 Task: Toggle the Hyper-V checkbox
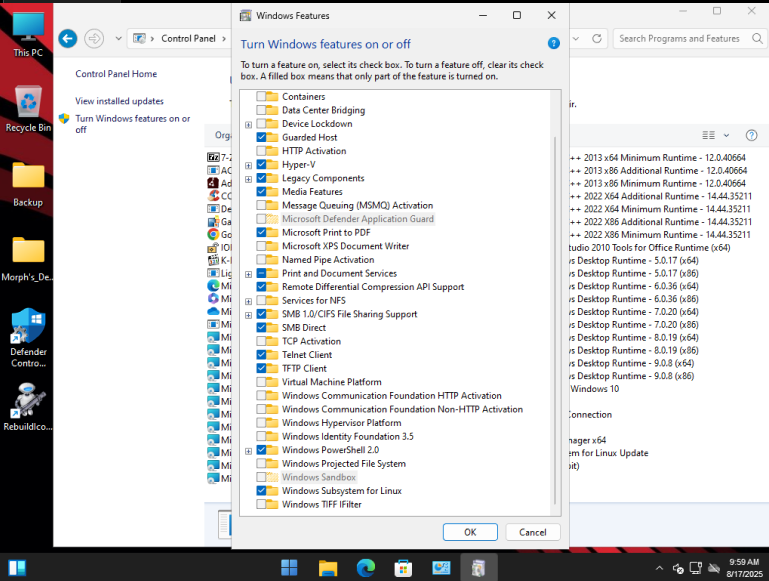tap(261, 164)
